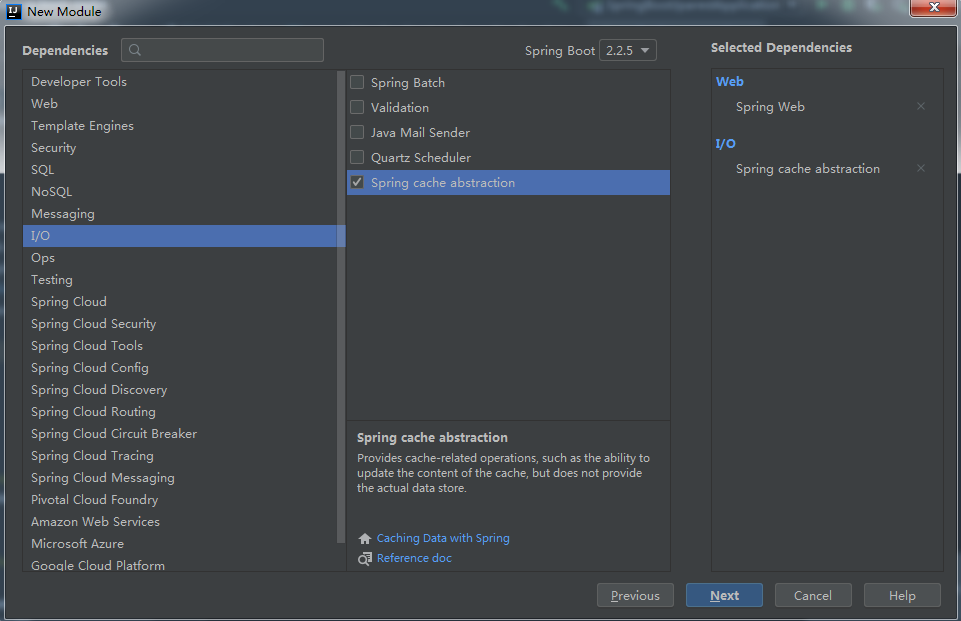Click the home icon beside Caching Data link
The image size is (961, 621).
click(x=365, y=538)
